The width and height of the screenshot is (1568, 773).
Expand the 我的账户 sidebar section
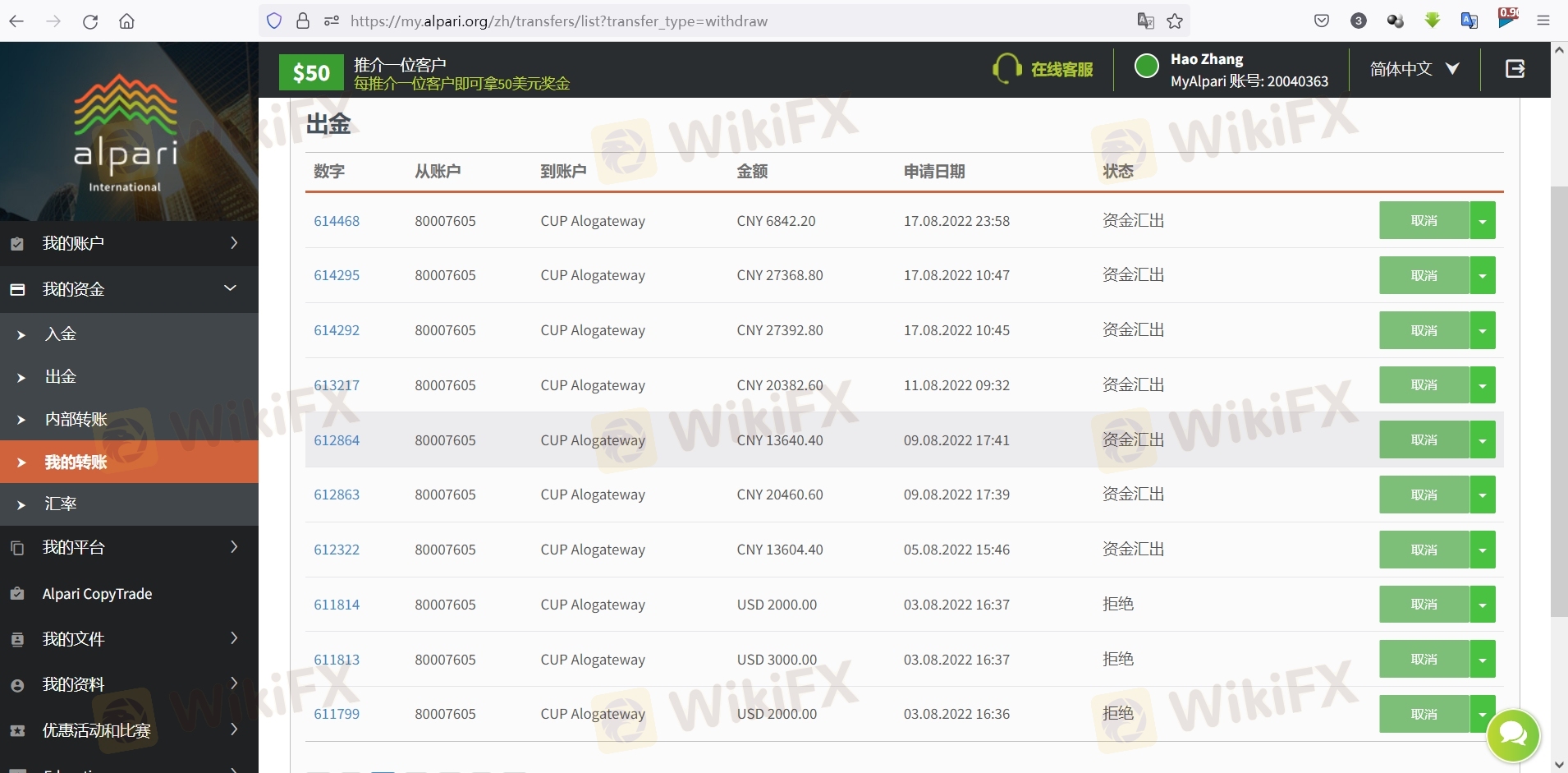point(129,243)
